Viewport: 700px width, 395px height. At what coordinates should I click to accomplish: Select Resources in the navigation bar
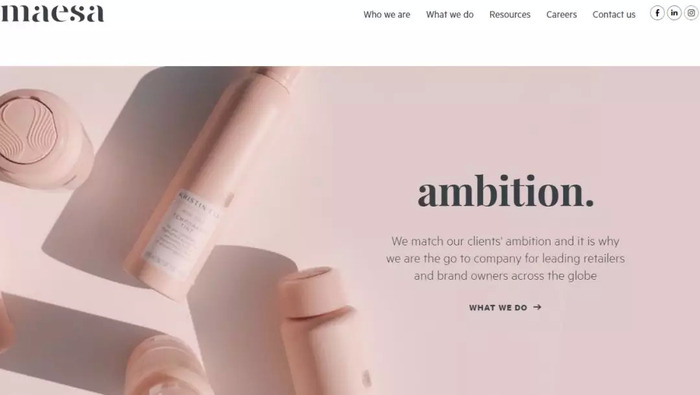coord(510,15)
